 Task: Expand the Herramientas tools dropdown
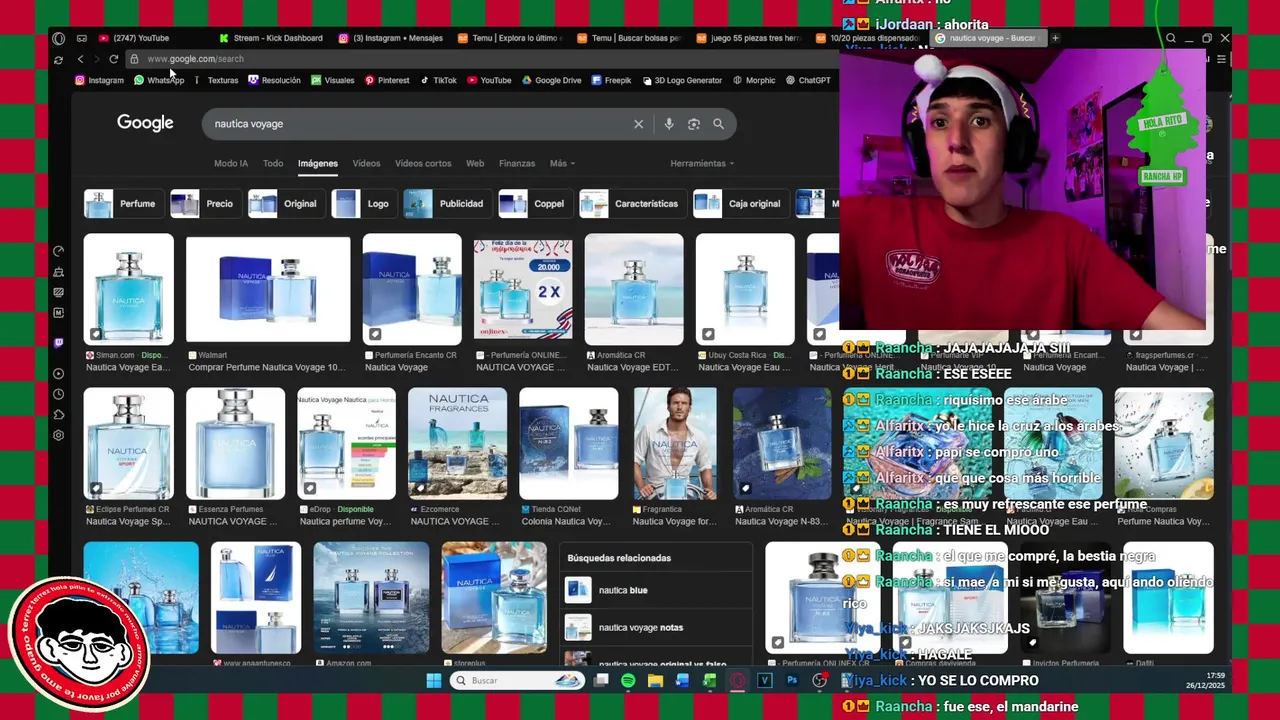click(x=702, y=163)
